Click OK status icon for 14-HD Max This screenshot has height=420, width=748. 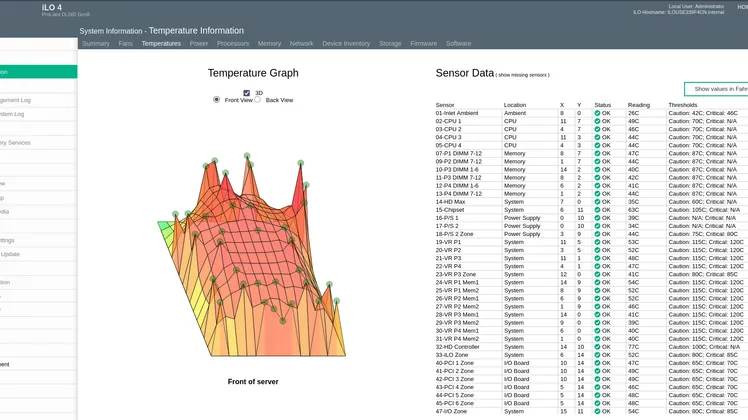(x=597, y=202)
